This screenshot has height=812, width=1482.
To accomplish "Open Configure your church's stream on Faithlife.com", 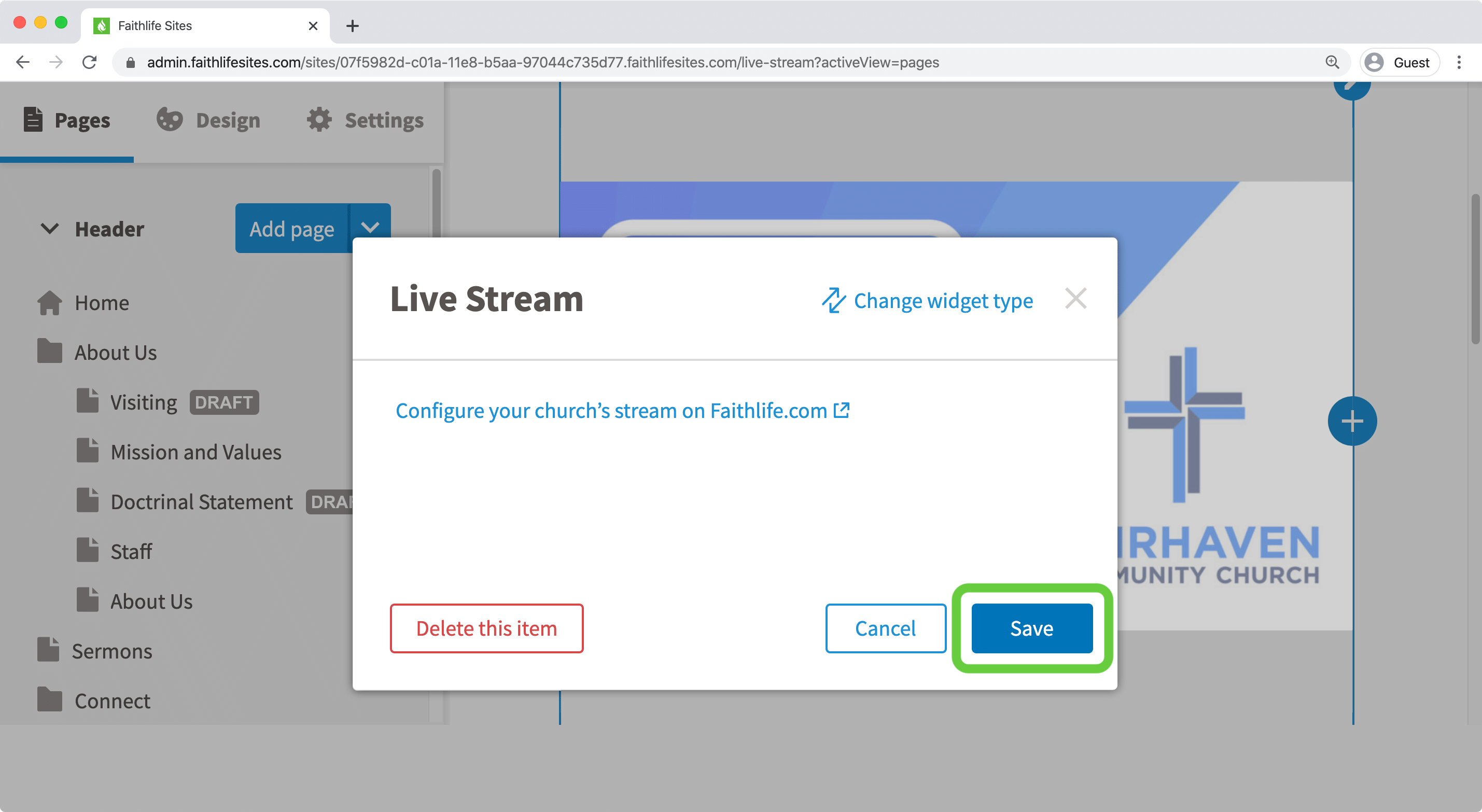I will [x=622, y=410].
